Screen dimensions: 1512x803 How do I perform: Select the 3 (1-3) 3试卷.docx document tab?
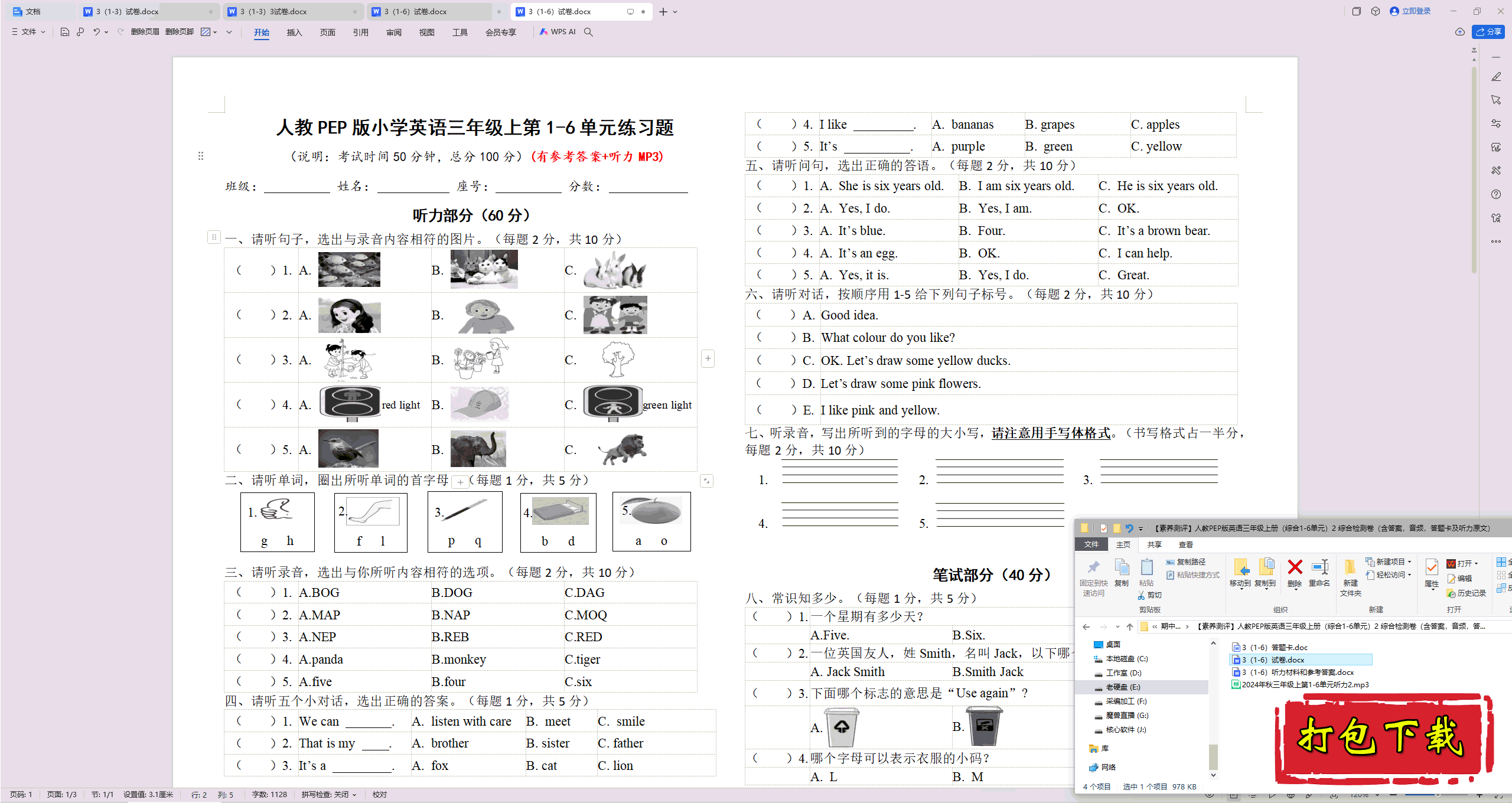coord(292,12)
